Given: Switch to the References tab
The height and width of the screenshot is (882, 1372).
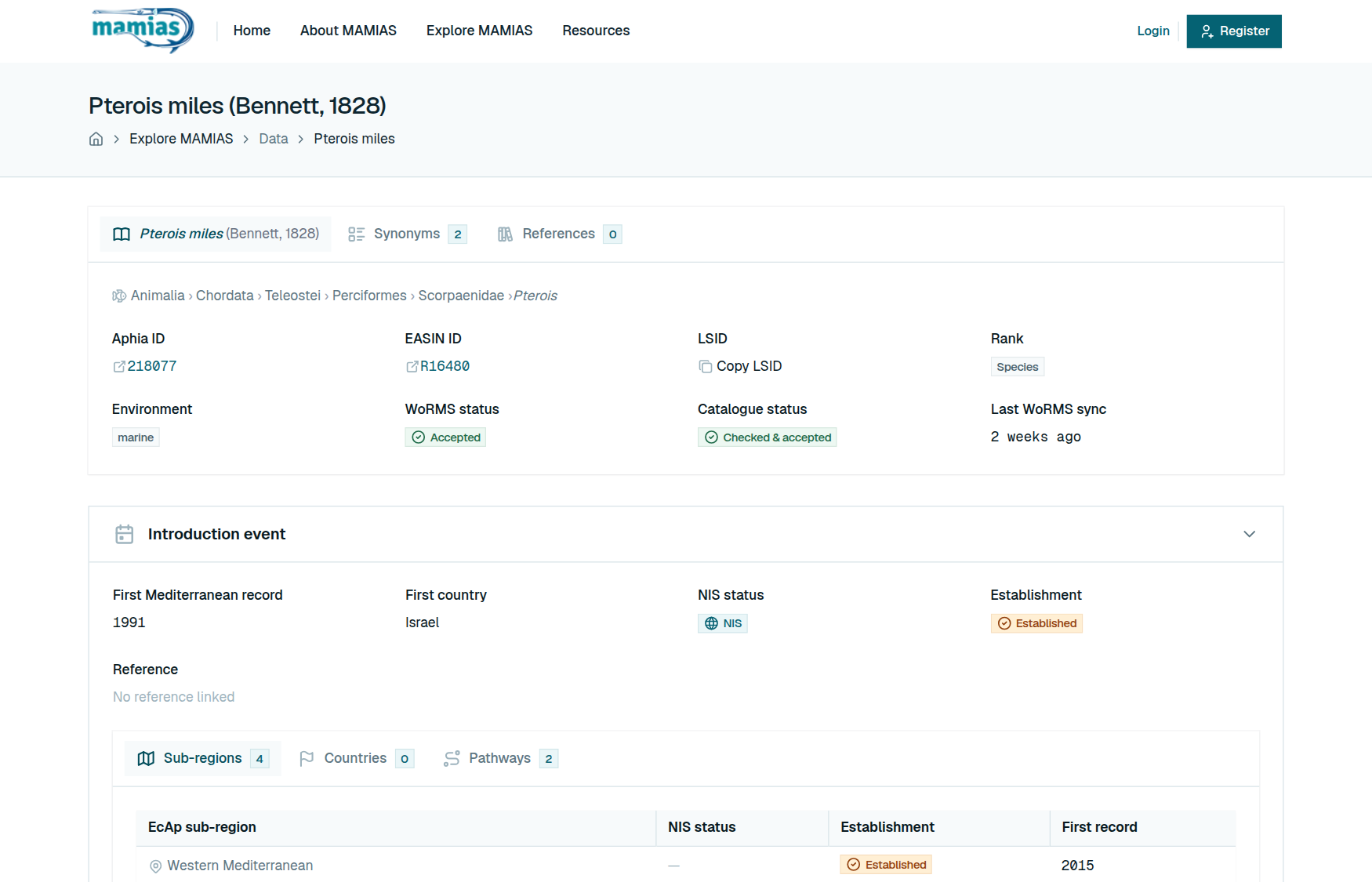Looking at the screenshot, I should point(560,234).
